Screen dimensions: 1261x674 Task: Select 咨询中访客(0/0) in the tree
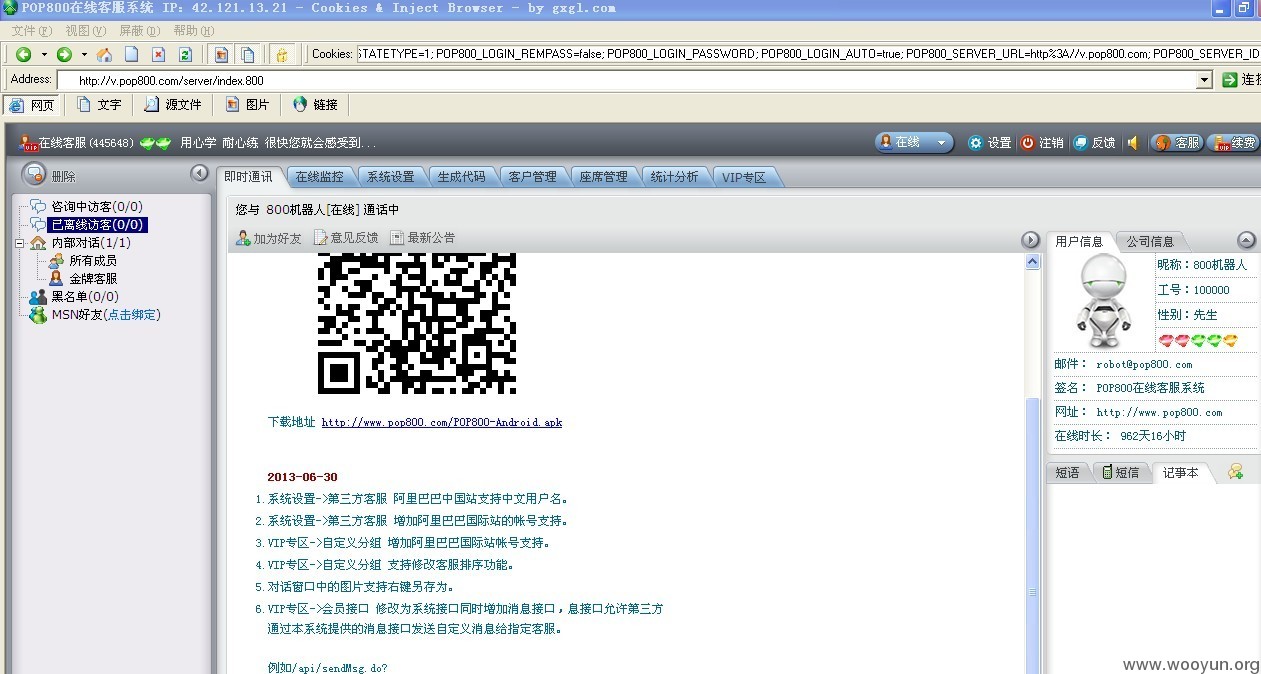[x=97, y=207]
